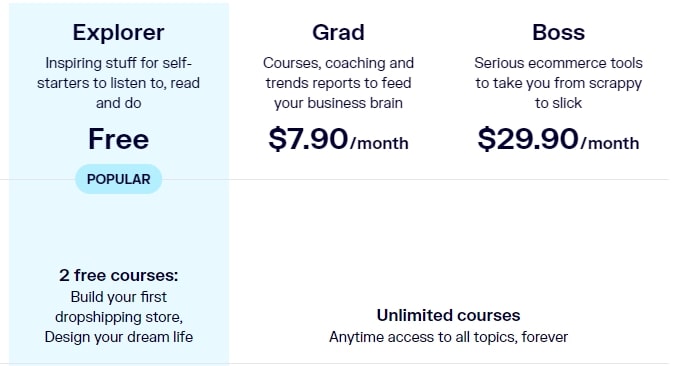The image size is (688, 366).
Task: Click the '/month' label under Boss
Action: tap(610, 144)
